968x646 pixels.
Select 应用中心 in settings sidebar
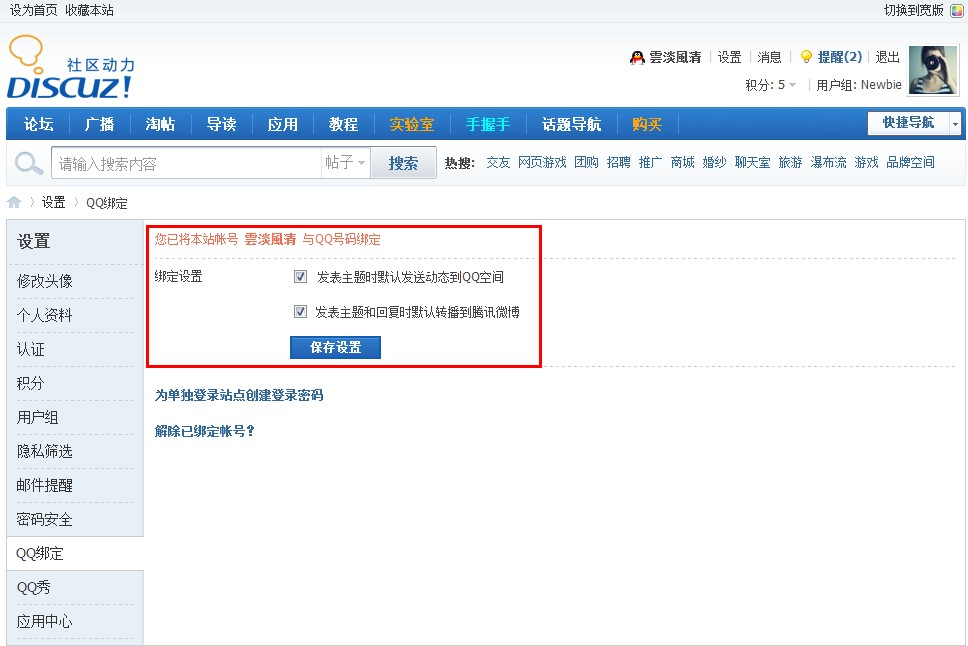coord(44,621)
